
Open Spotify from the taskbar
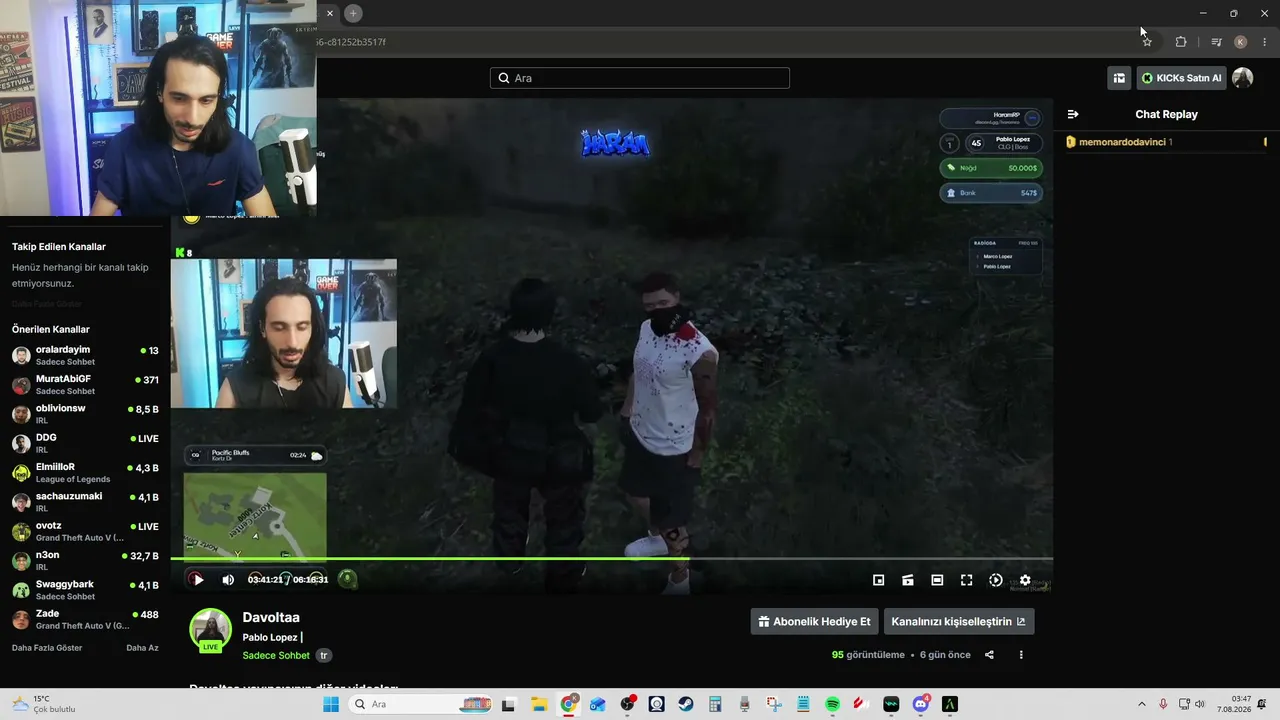[x=832, y=704]
